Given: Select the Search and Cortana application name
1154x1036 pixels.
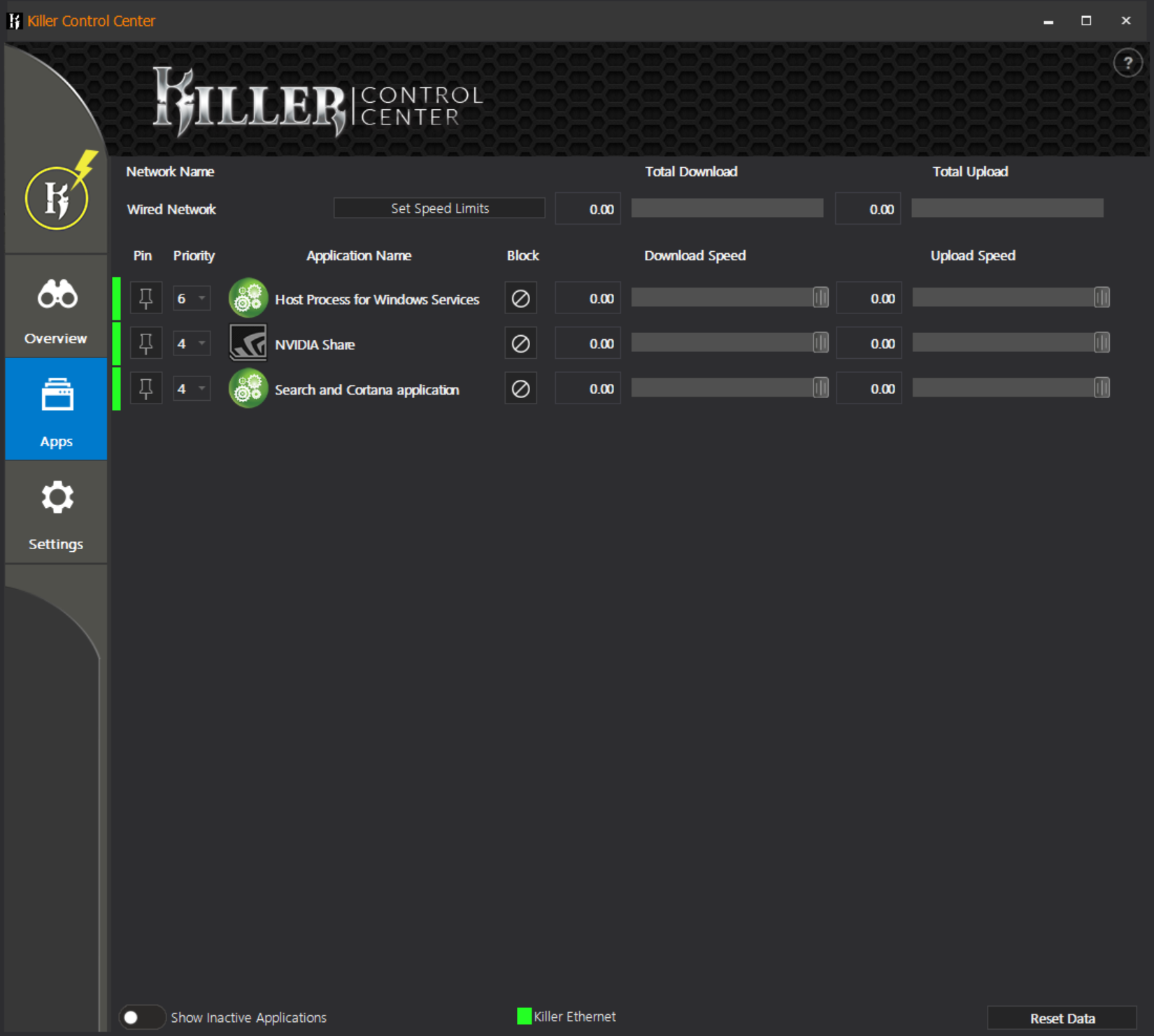Looking at the screenshot, I should [x=367, y=390].
